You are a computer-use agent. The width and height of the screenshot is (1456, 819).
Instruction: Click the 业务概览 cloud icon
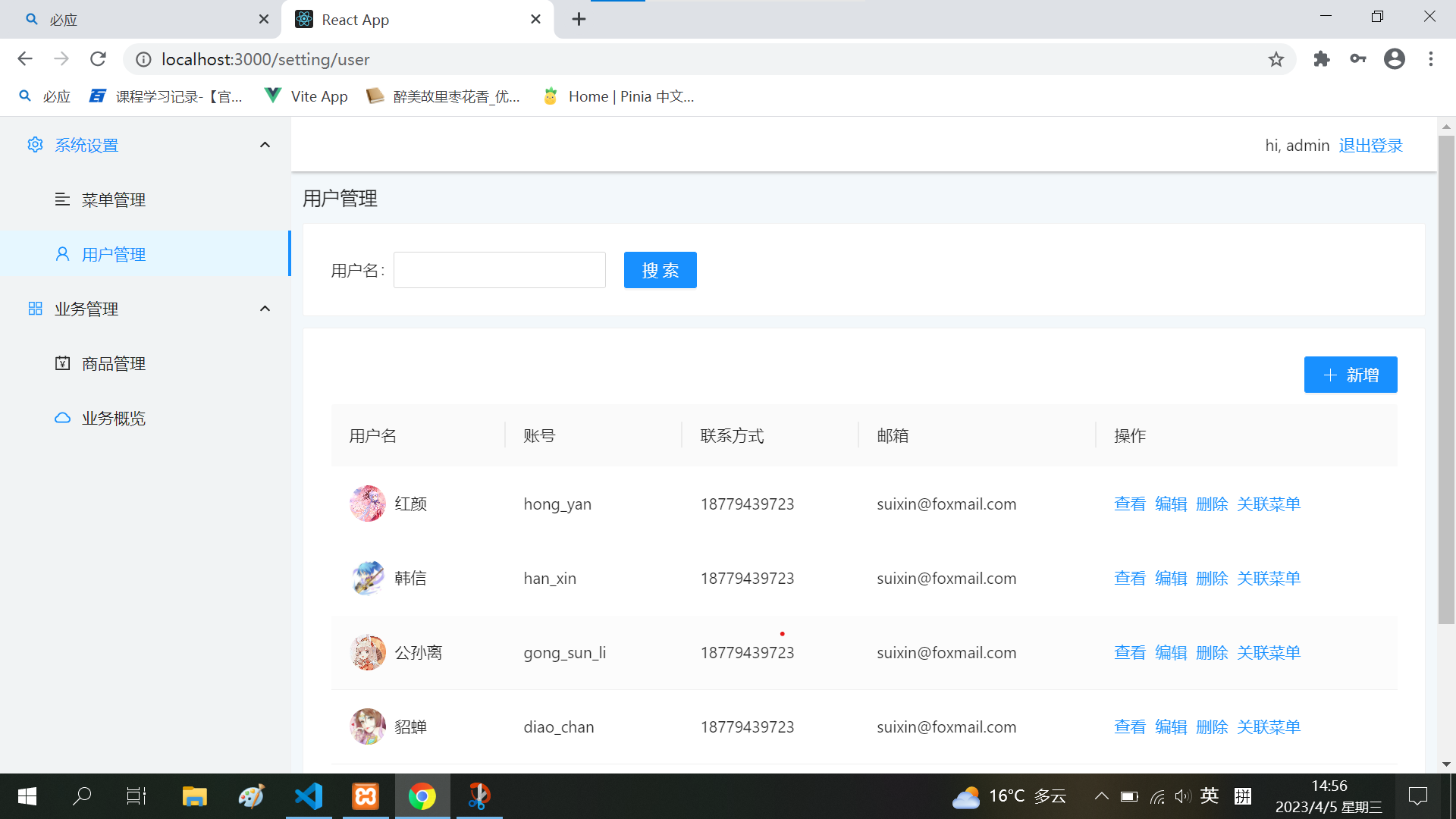click(x=62, y=418)
